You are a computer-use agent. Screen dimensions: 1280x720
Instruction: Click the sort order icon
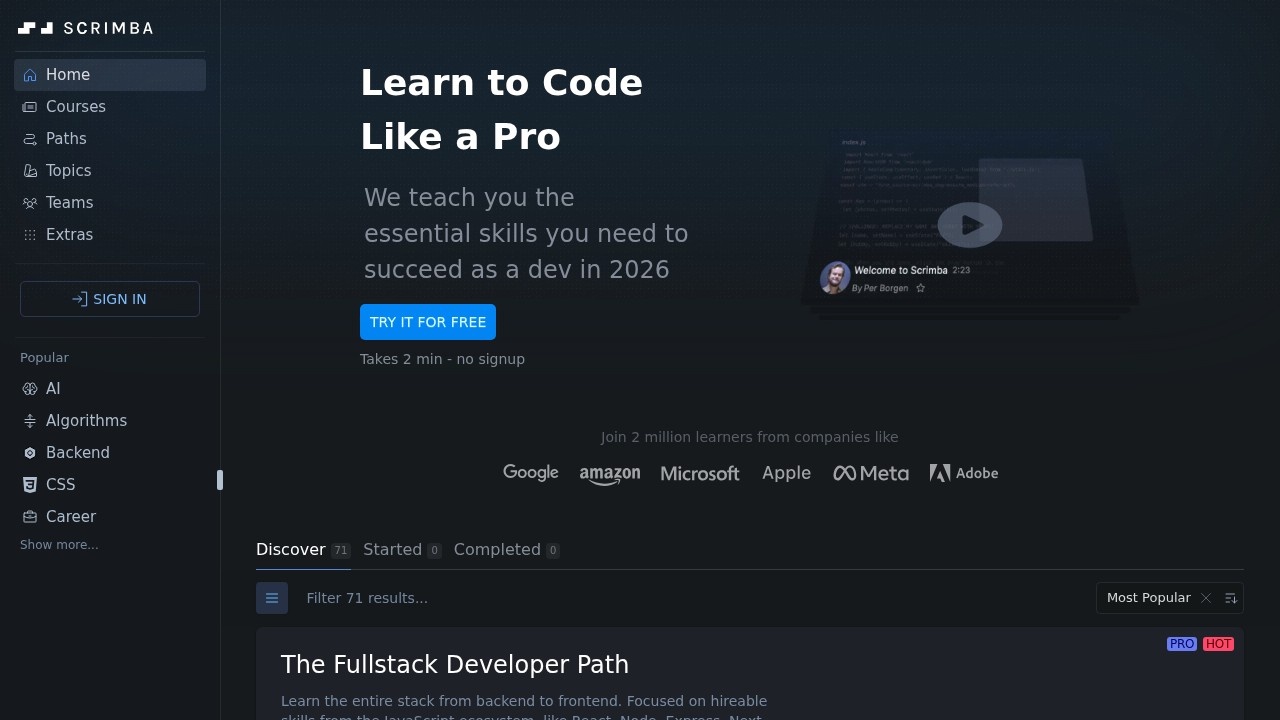coord(1231,598)
